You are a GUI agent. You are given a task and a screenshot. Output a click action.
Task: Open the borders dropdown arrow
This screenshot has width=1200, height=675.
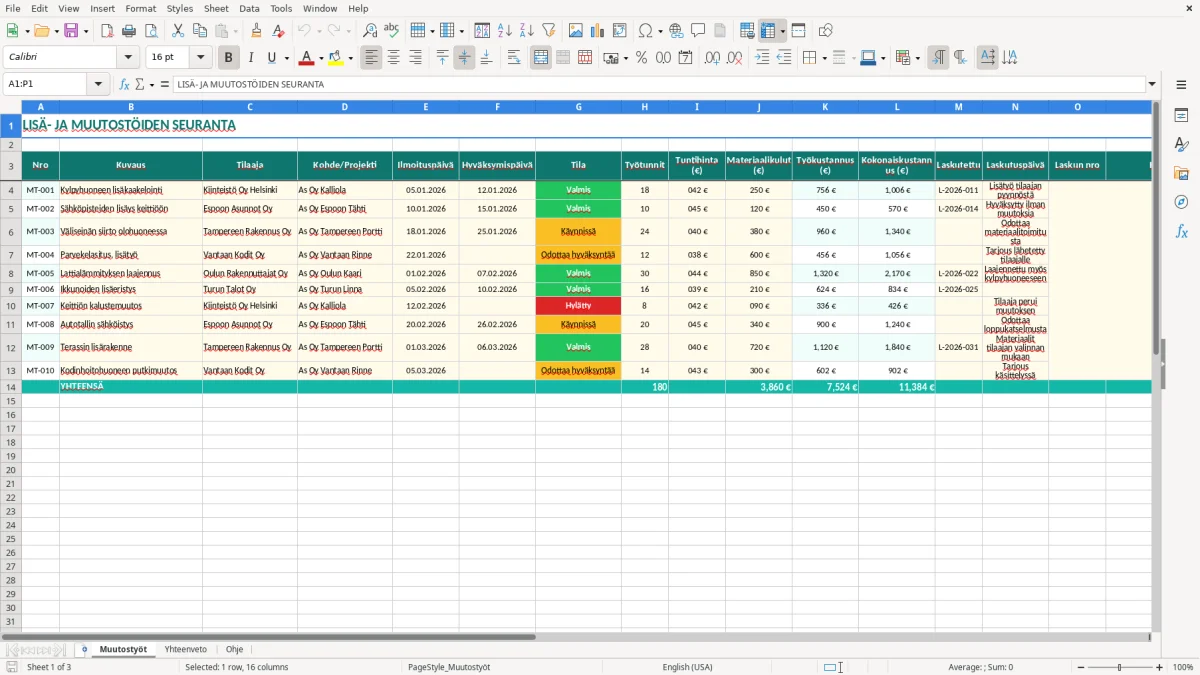click(x=824, y=58)
